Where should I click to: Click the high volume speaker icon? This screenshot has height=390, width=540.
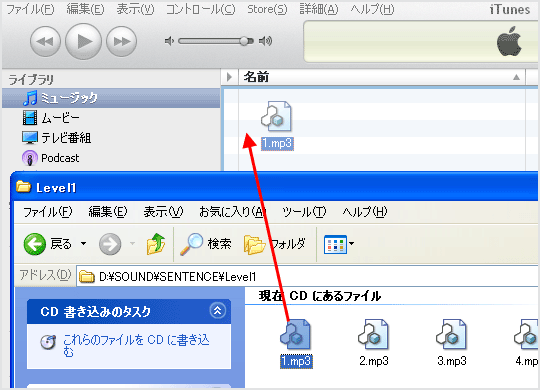265,41
